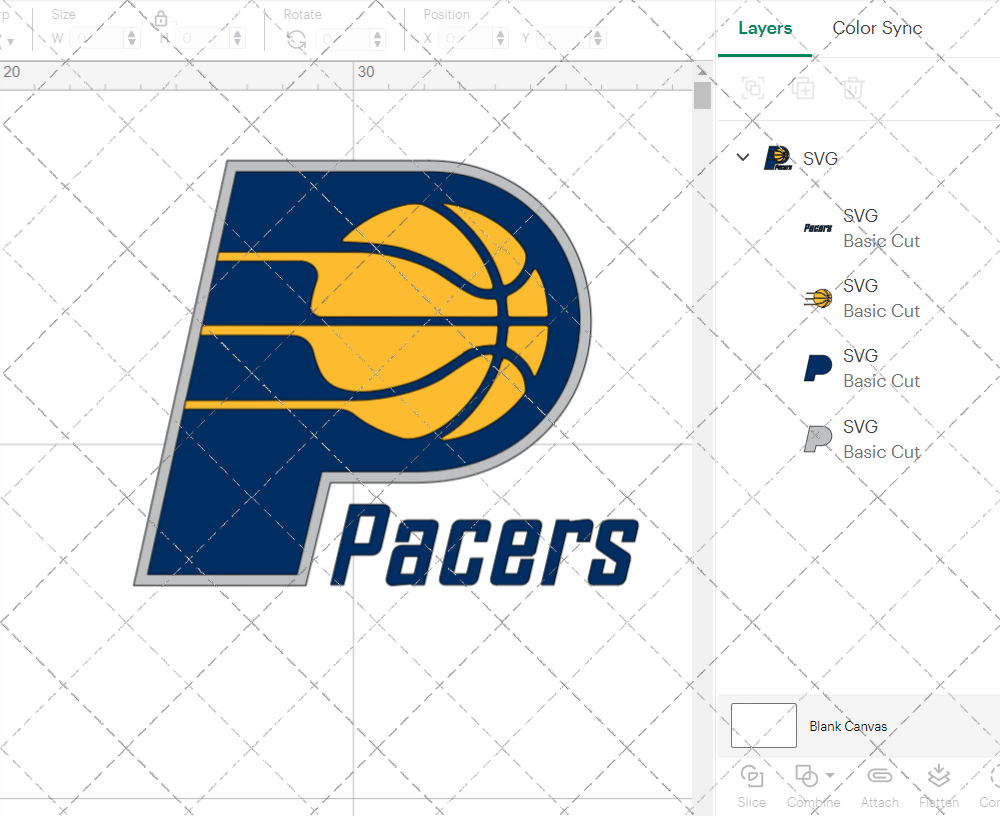The width and height of the screenshot is (1000, 816).
Task: Click the Slice tool icon
Action: click(x=752, y=776)
